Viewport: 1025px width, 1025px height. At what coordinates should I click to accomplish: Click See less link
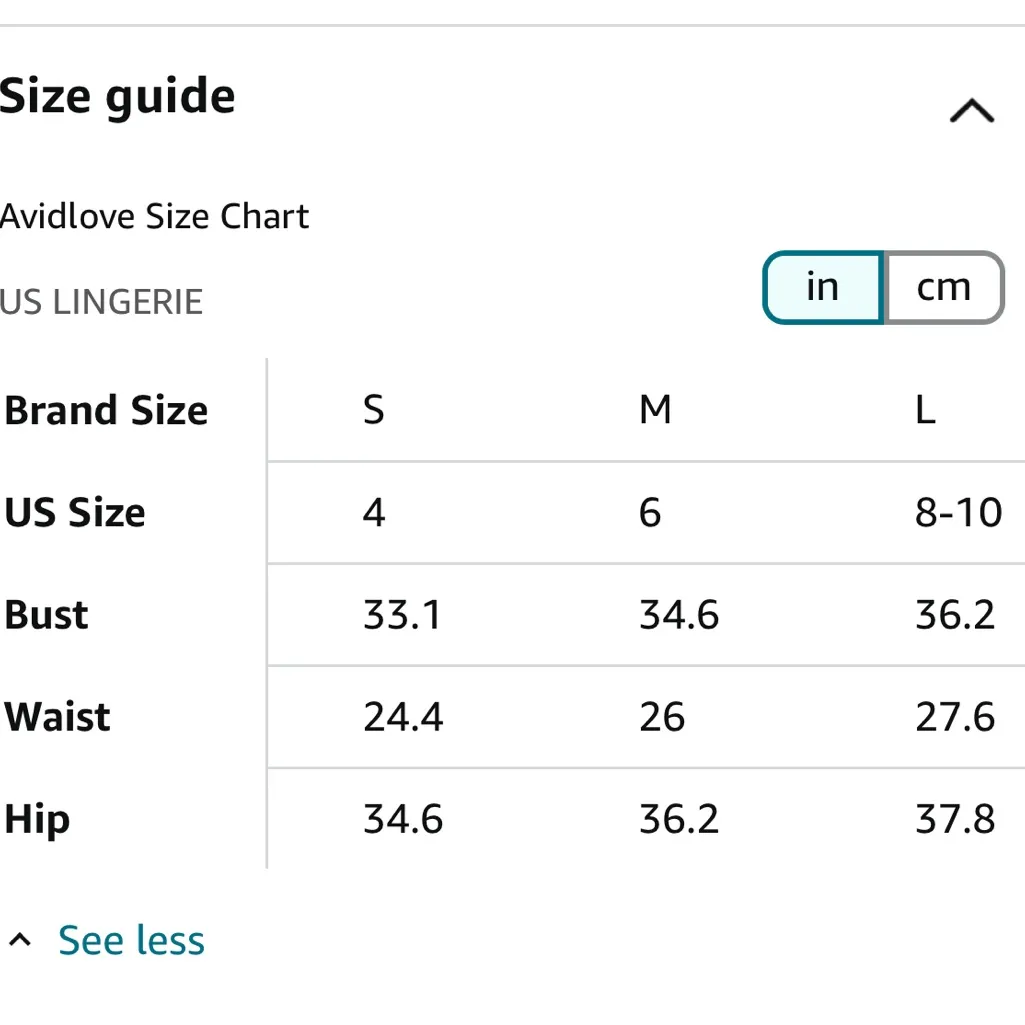coord(131,940)
